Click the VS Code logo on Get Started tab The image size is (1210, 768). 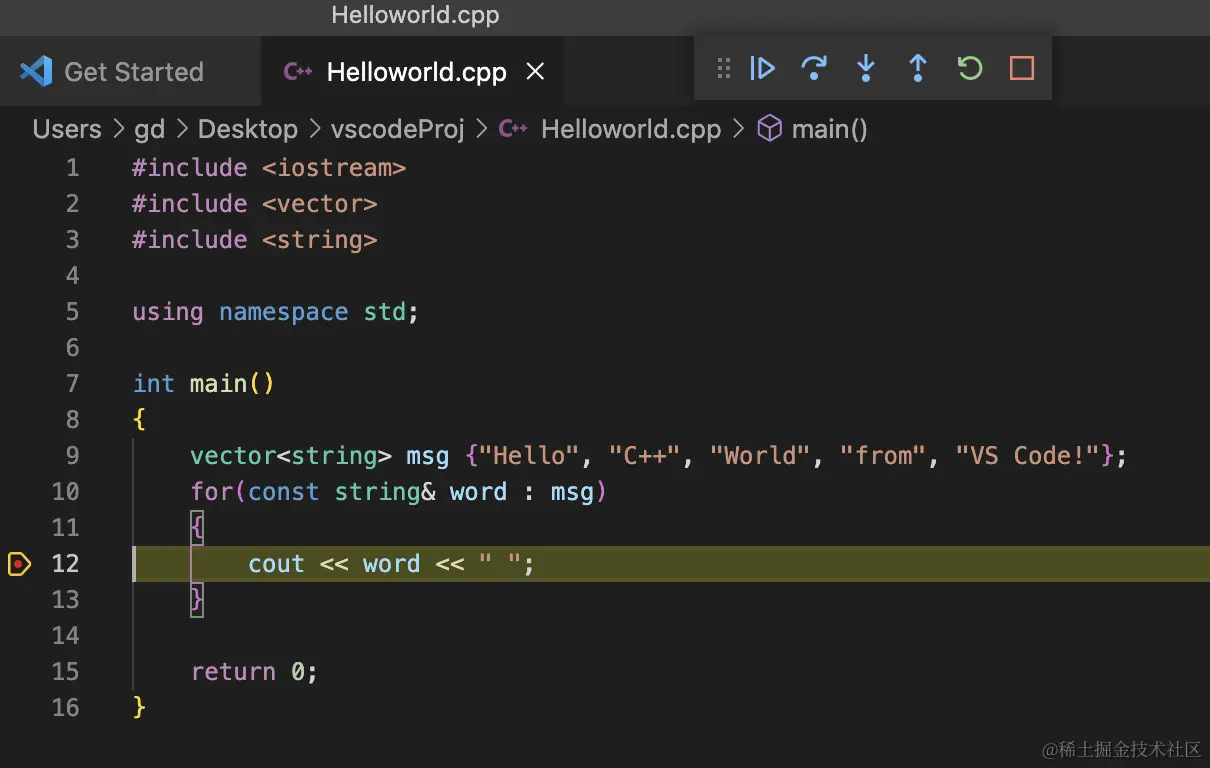pos(35,71)
